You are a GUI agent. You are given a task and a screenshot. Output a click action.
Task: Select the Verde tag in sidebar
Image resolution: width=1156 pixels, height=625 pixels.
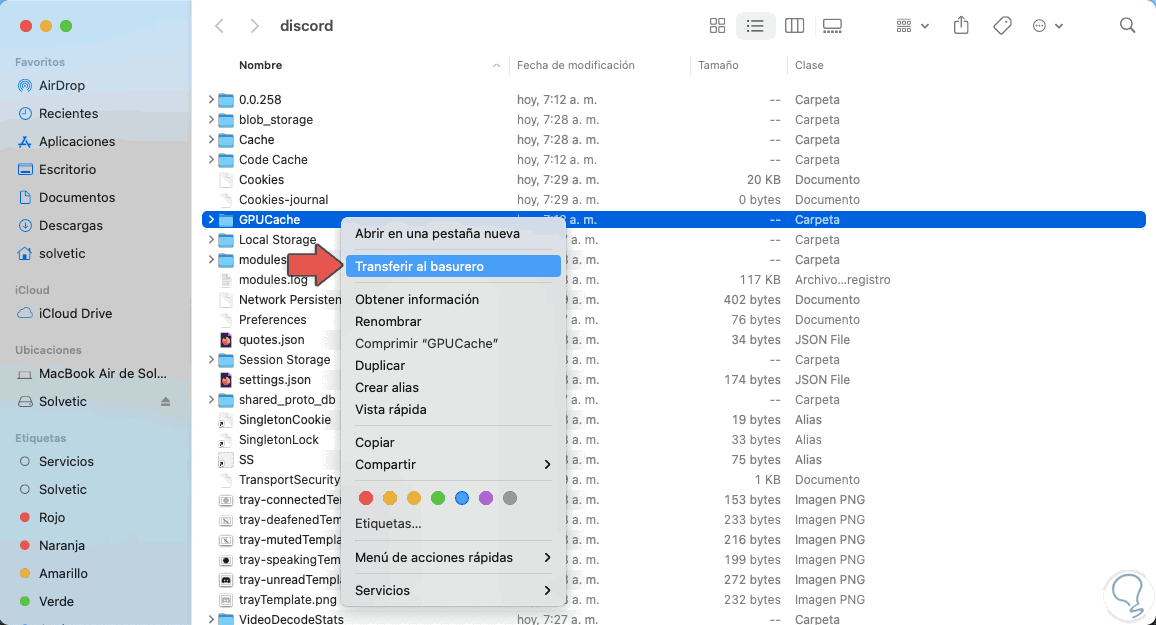(x=56, y=601)
